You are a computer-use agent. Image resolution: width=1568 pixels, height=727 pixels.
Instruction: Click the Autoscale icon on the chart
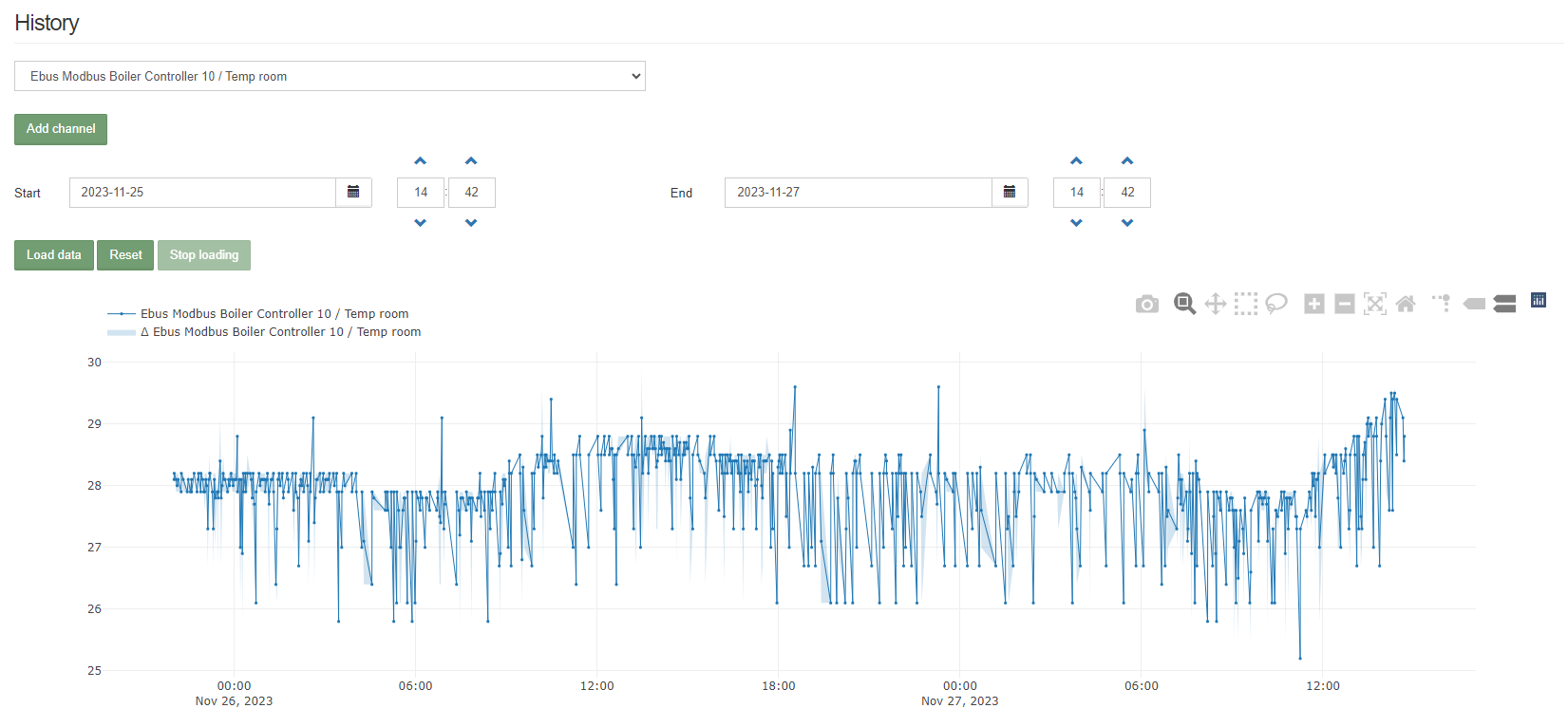(x=1374, y=304)
